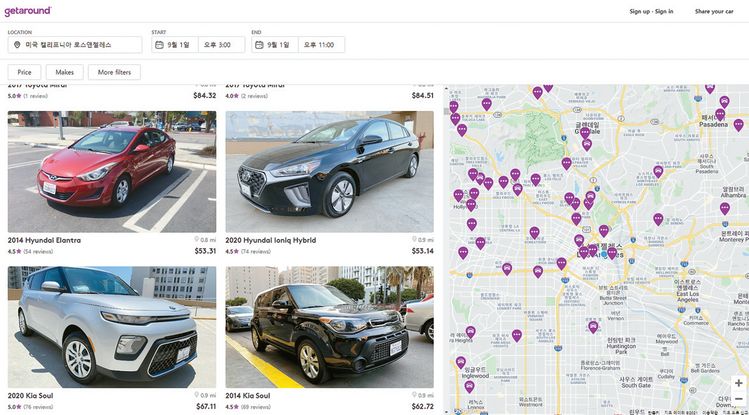Viewport: 749px width, 415px height.
Task: Zoom in on the map
Action: [x=738, y=383]
